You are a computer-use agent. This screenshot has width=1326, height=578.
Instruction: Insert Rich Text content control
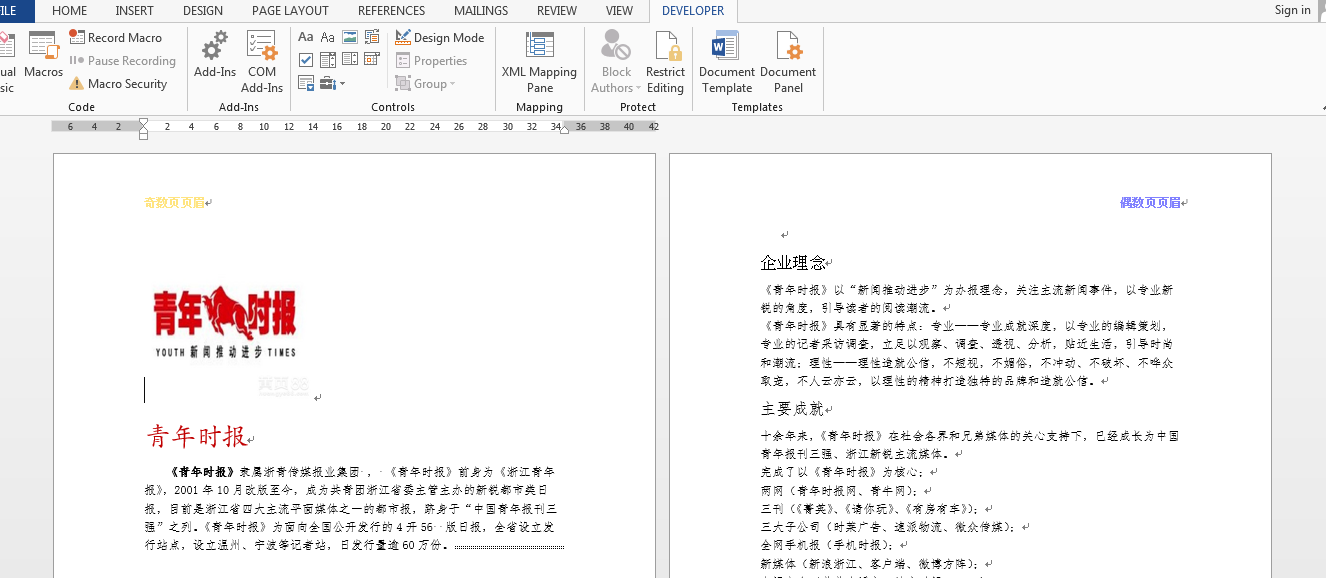(306, 37)
